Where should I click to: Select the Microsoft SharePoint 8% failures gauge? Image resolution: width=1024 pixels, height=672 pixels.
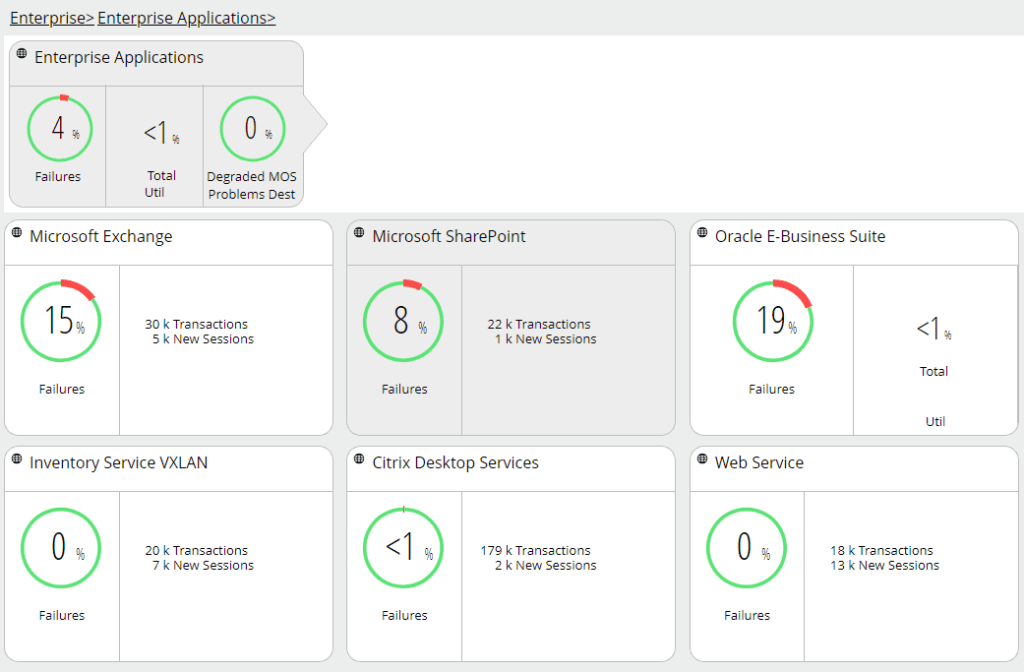tap(403, 320)
